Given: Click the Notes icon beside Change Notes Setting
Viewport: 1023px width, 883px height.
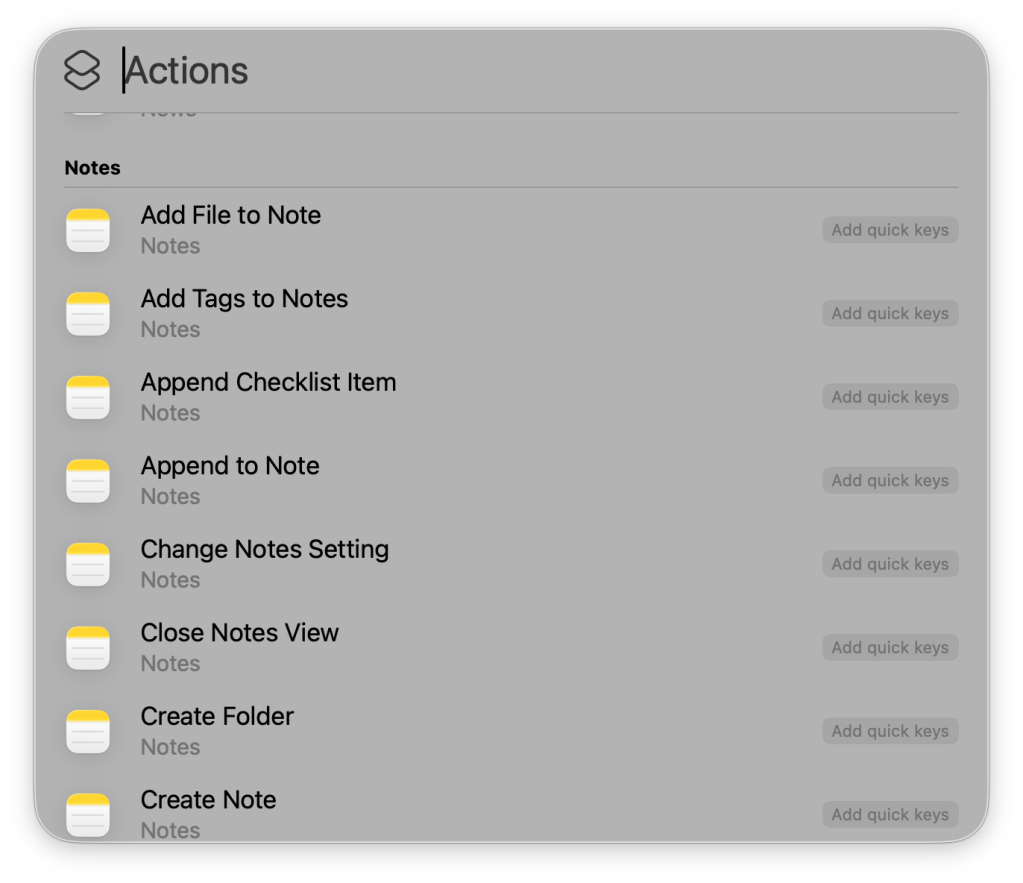Looking at the screenshot, I should tap(88, 564).
